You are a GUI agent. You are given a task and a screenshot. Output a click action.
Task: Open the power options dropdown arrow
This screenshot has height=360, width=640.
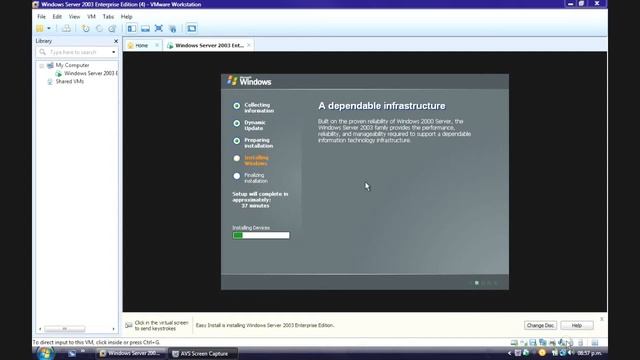tap(49, 28)
